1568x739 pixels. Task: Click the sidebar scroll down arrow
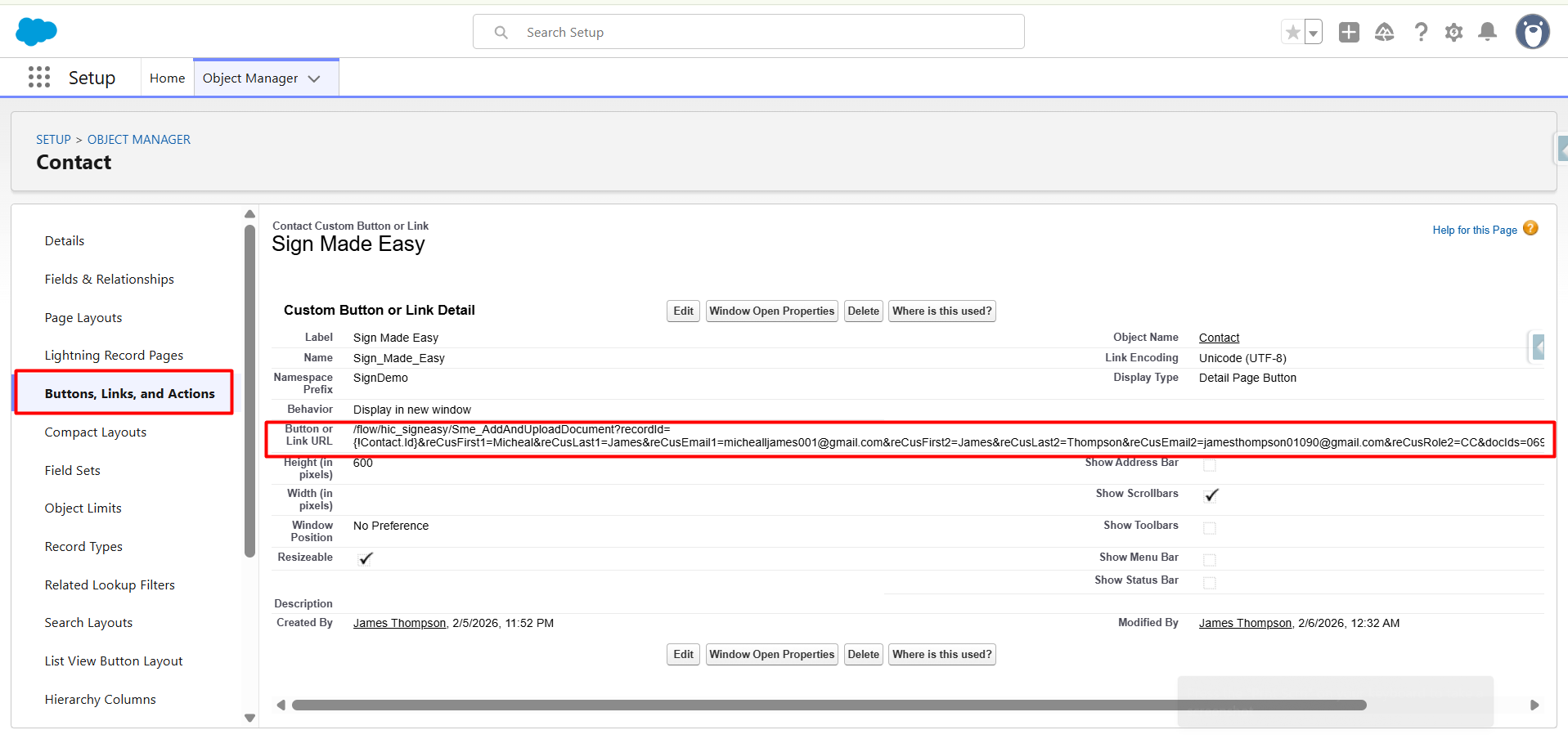pos(250,719)
